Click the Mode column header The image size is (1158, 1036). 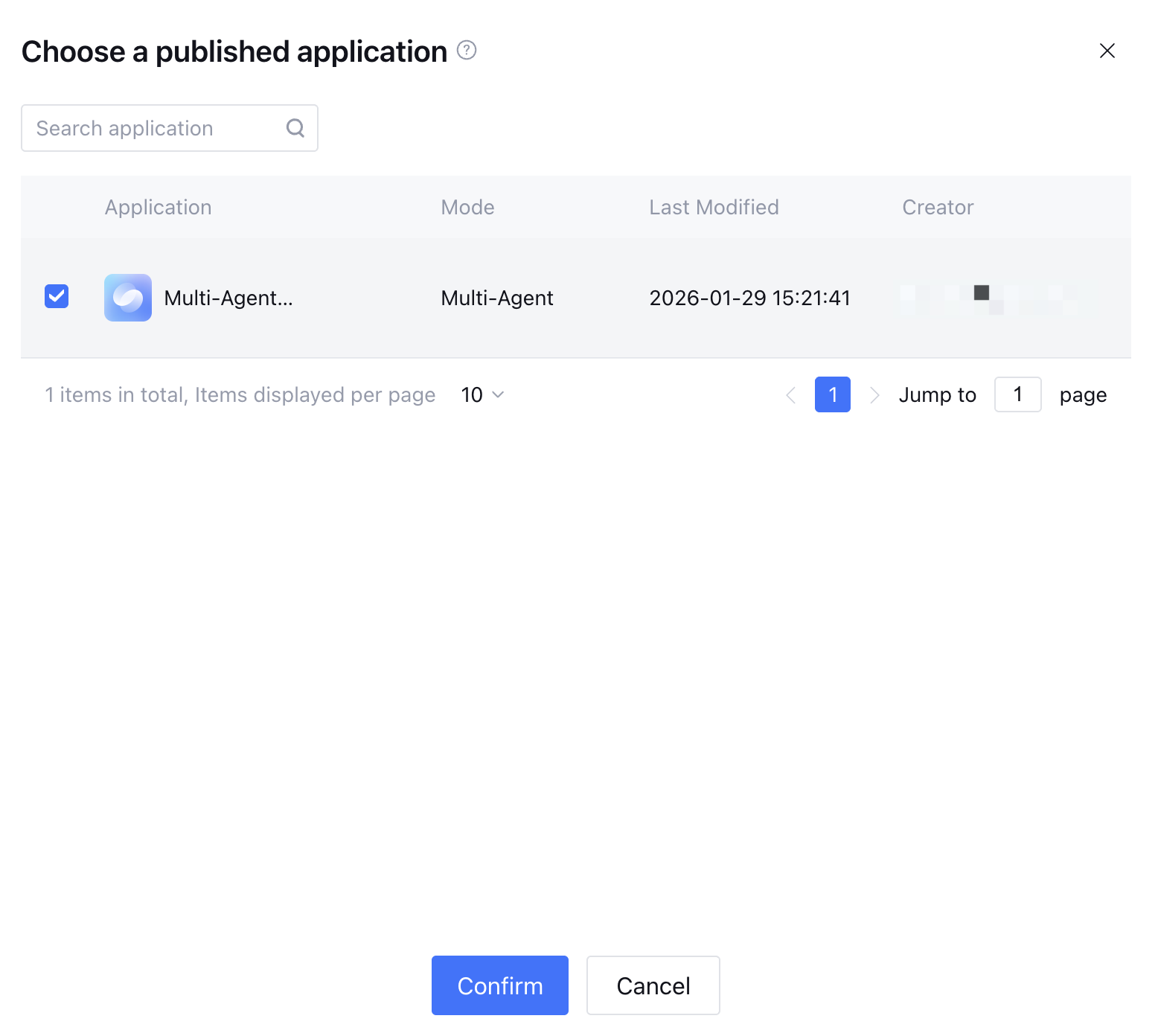coord(467,207)
